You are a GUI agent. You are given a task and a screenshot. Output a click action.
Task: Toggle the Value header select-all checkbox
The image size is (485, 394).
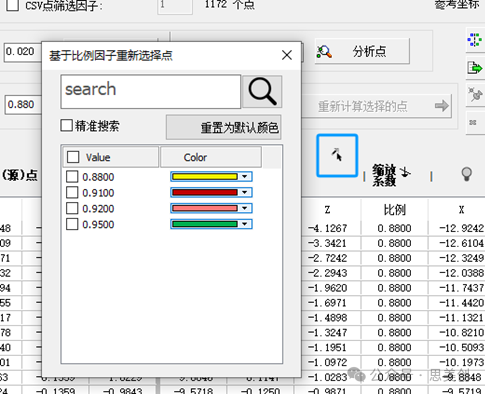[x=73, y=157]
